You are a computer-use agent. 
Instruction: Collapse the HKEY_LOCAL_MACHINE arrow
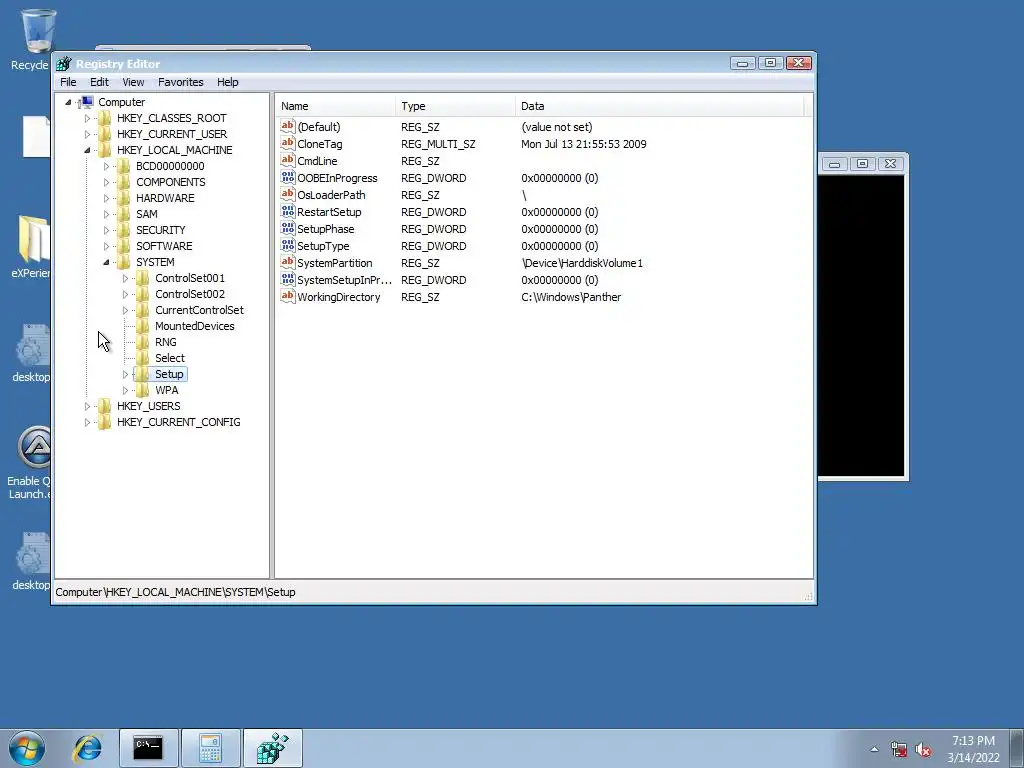tap(88, 150)
